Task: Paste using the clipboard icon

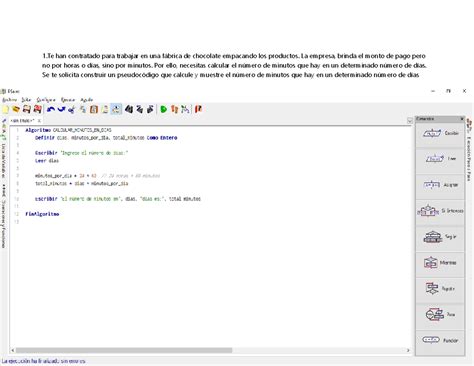Action: 94,109
